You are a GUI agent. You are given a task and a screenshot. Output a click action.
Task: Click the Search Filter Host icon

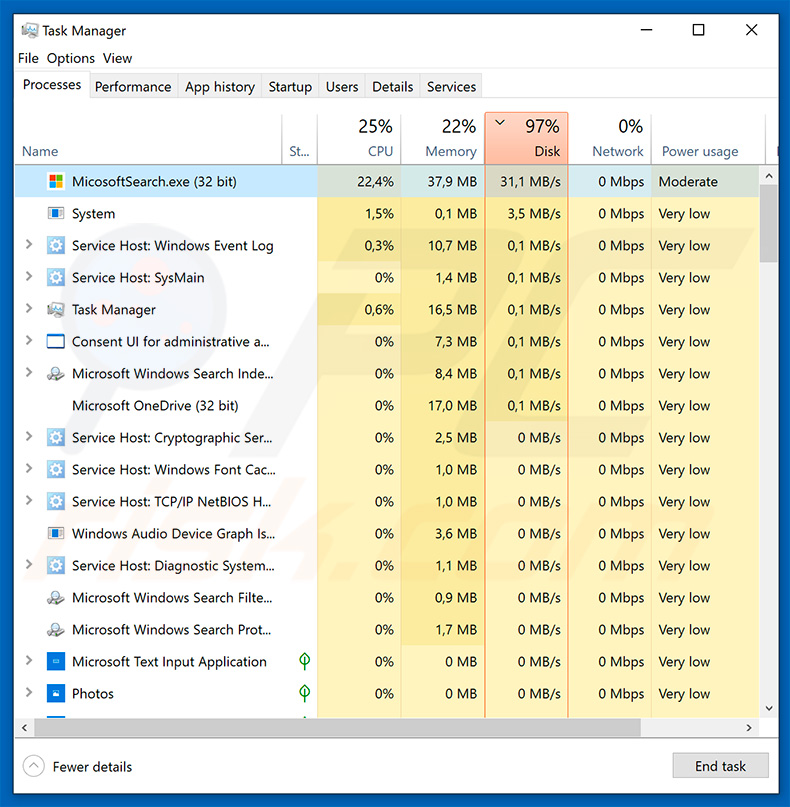pyautogui.click(x=56, y=598)
